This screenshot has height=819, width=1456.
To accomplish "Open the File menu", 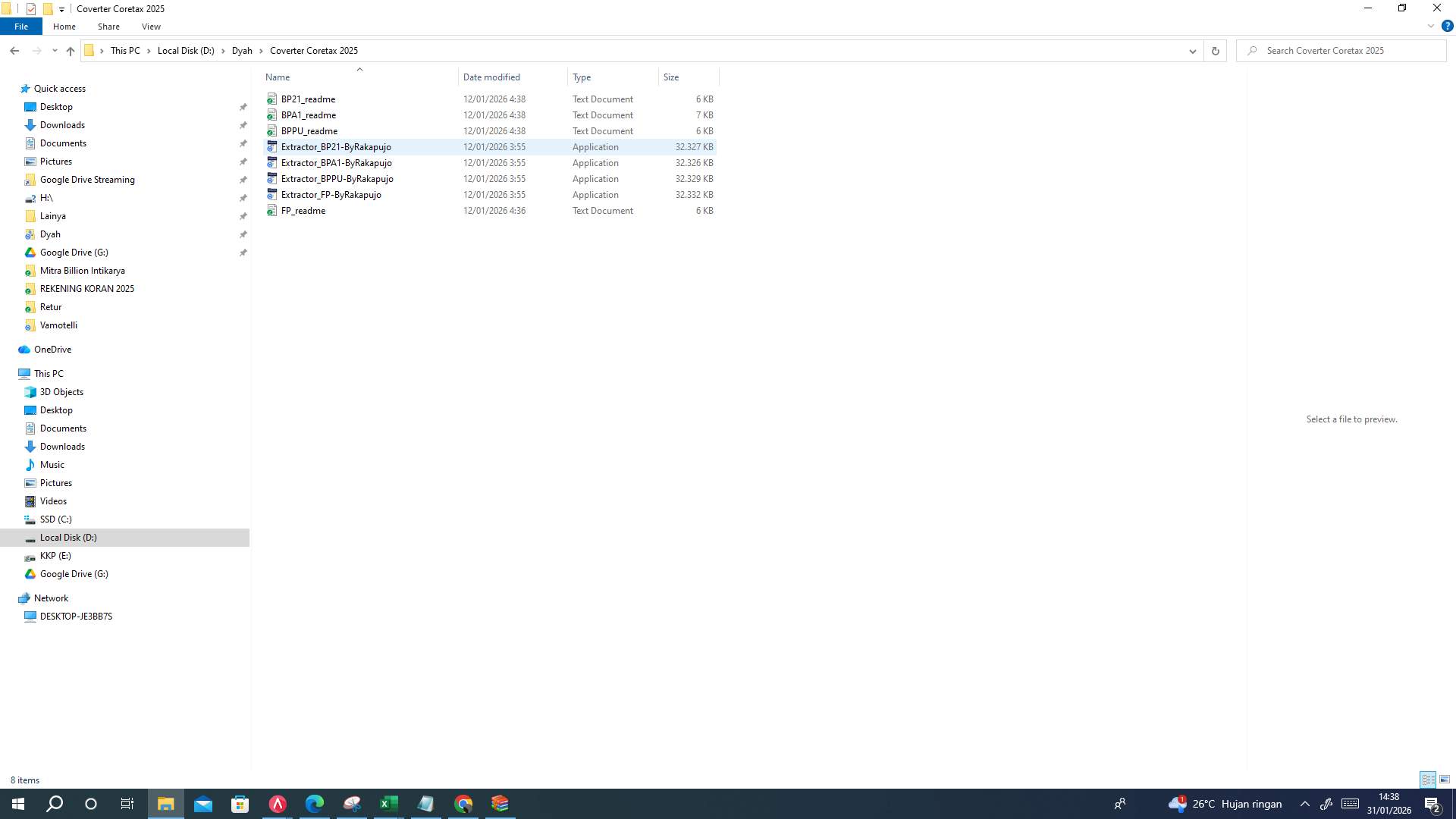I will click(x=20, y=26).
